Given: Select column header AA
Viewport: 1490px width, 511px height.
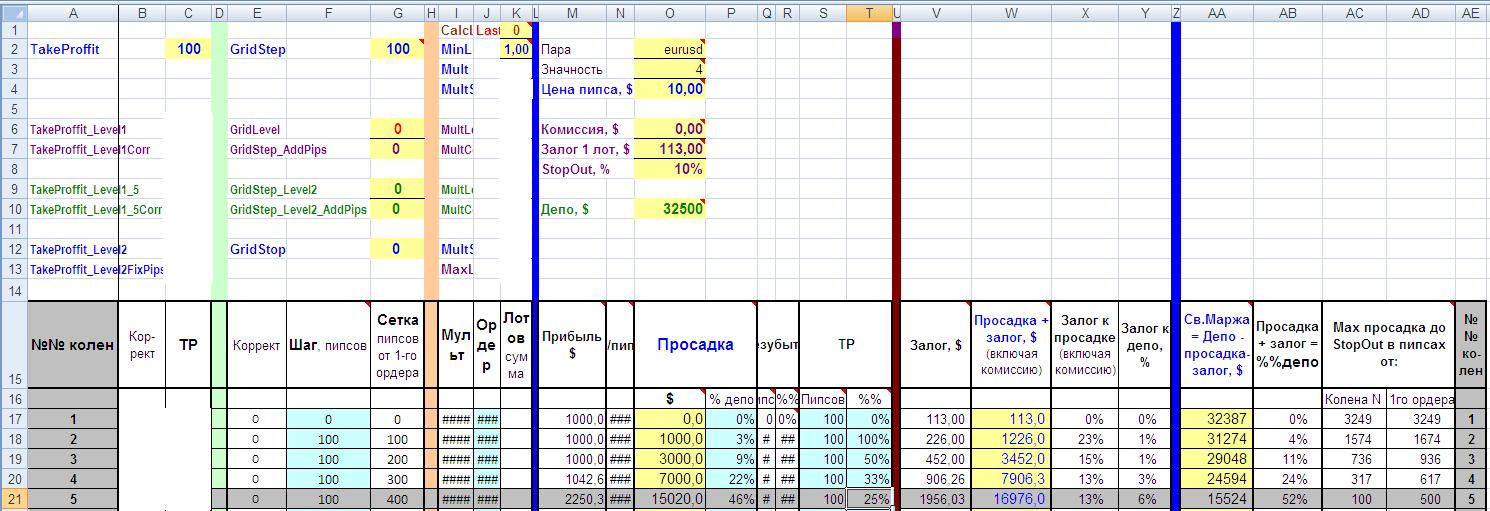Looking at the screenshot, I should [1217, 12].
